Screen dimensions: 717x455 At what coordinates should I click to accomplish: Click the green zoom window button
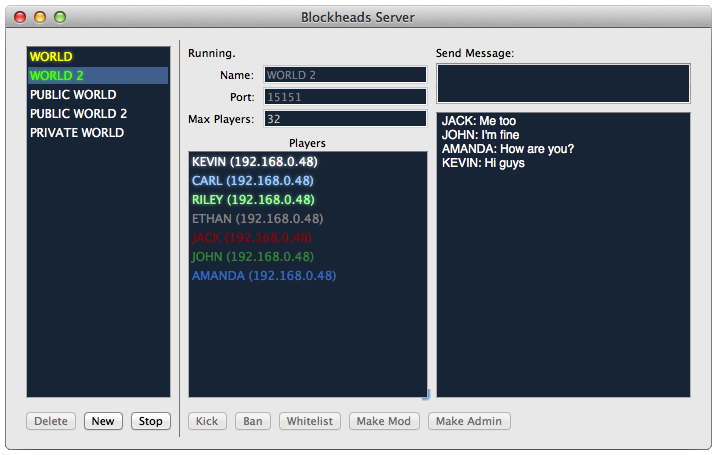60,17
